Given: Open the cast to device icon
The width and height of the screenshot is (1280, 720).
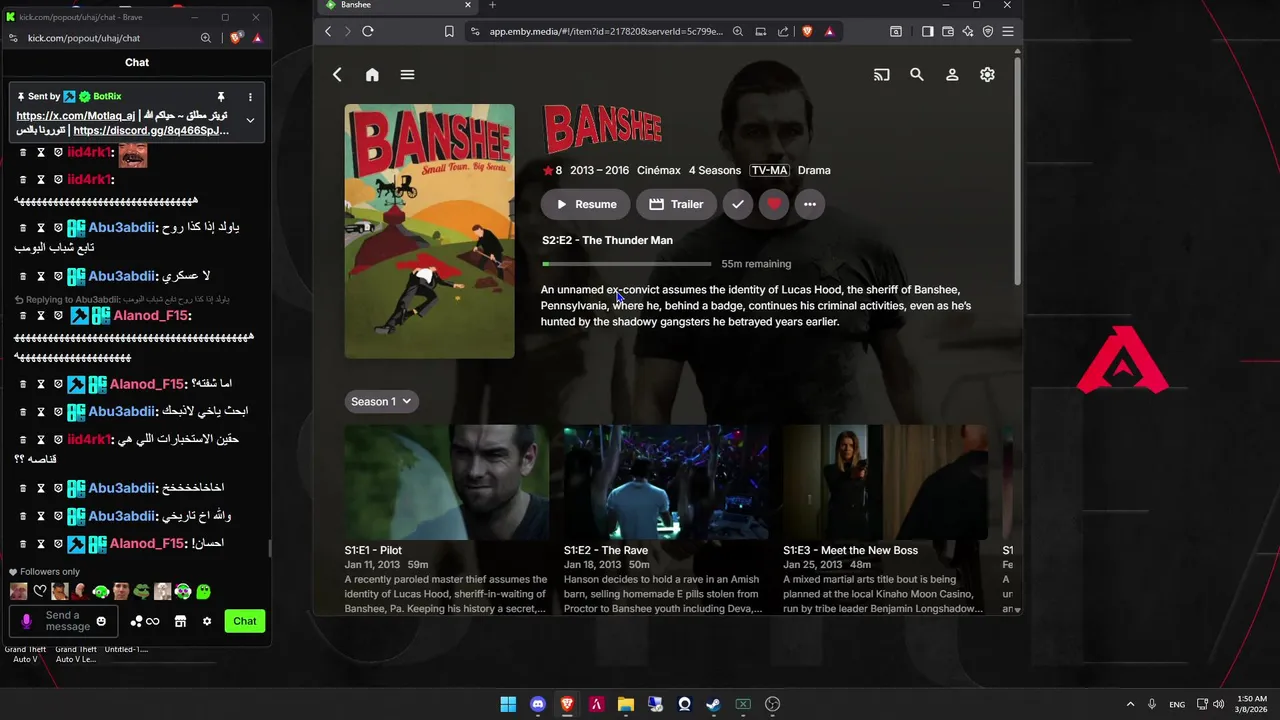Looking at the screenshot, I should tap(881, 75).
